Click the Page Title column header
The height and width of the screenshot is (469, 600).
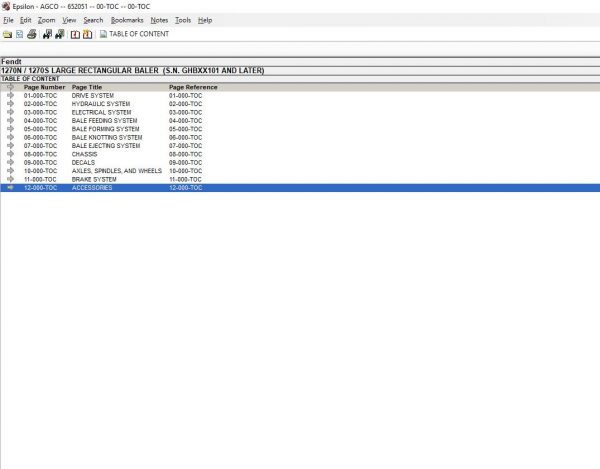(x=87, y=87)
